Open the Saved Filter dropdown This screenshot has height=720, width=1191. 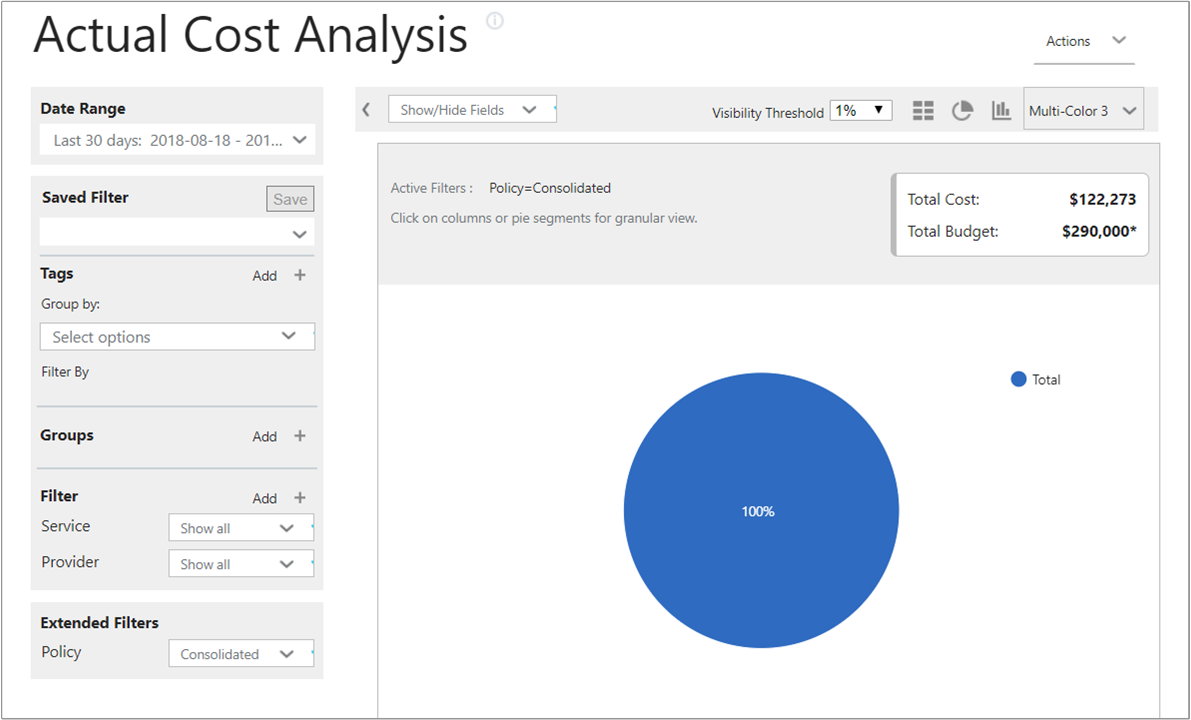(x=177, y=232)
